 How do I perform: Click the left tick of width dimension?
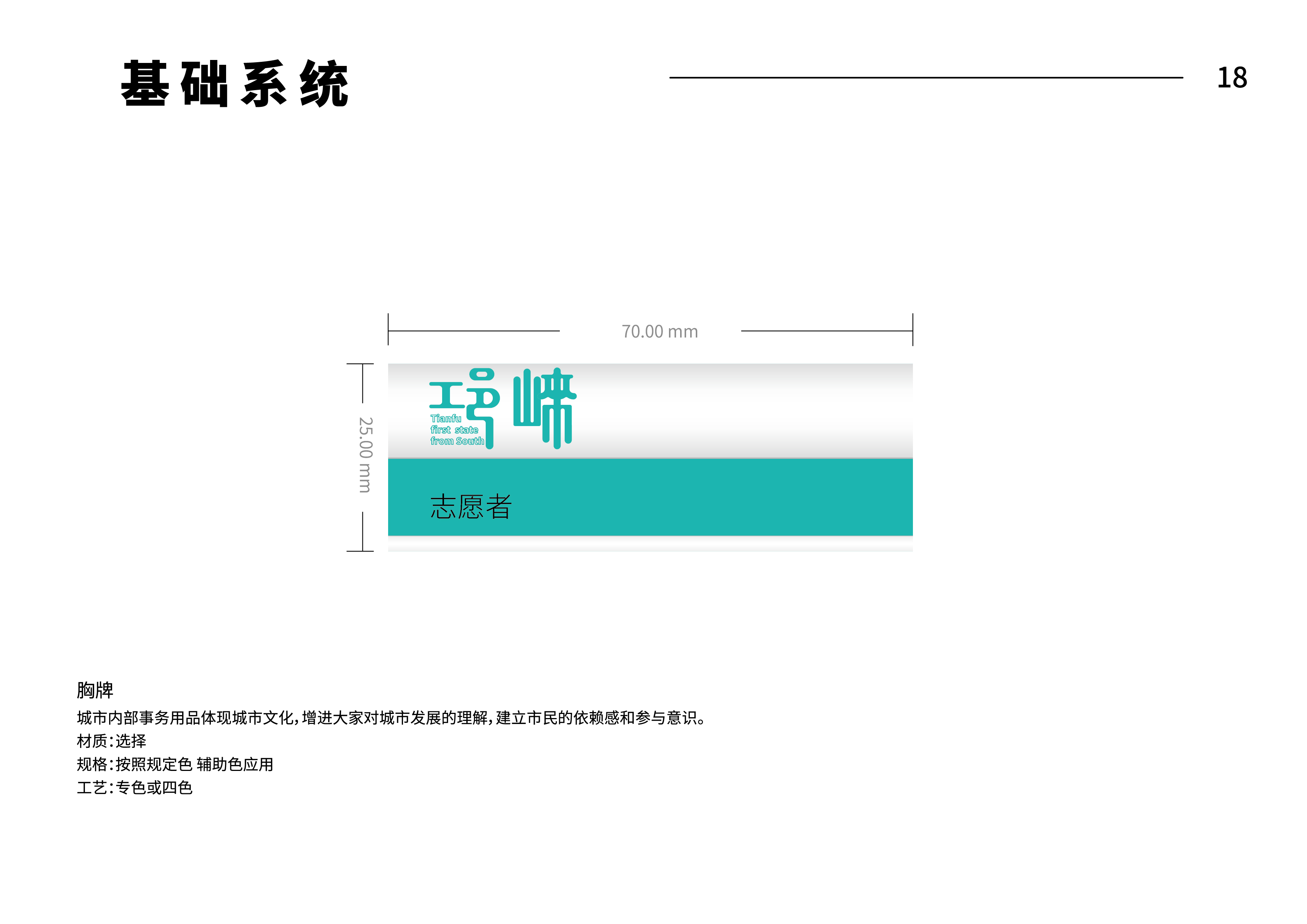coord(388,329)
